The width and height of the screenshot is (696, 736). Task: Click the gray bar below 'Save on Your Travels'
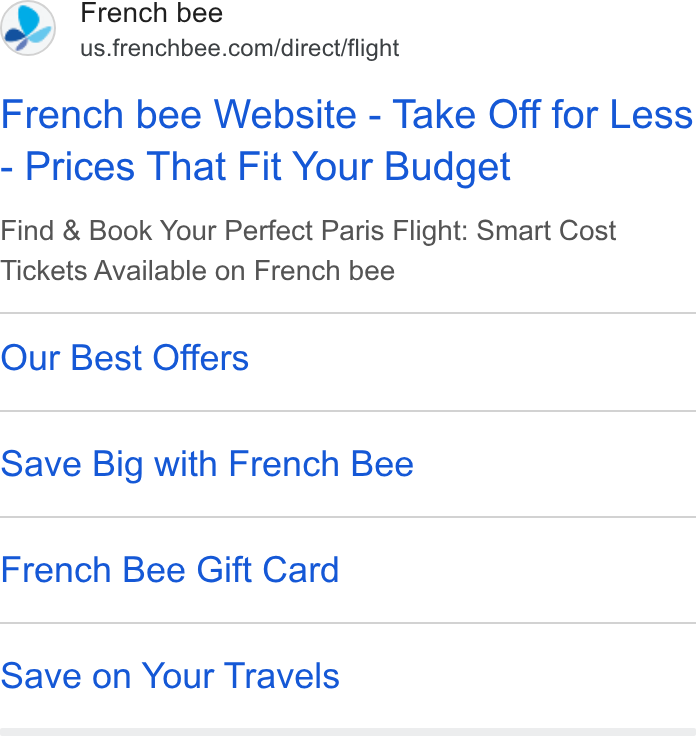(x=348, y=732)
